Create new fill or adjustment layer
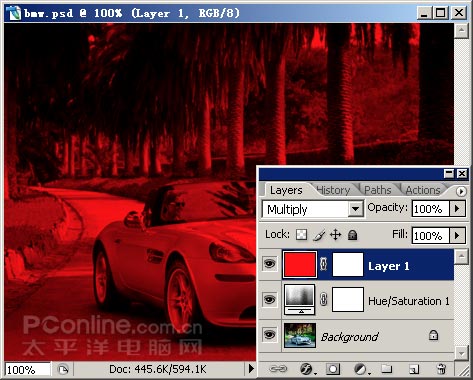The image size is (473, 380). (x=360, y=369)
